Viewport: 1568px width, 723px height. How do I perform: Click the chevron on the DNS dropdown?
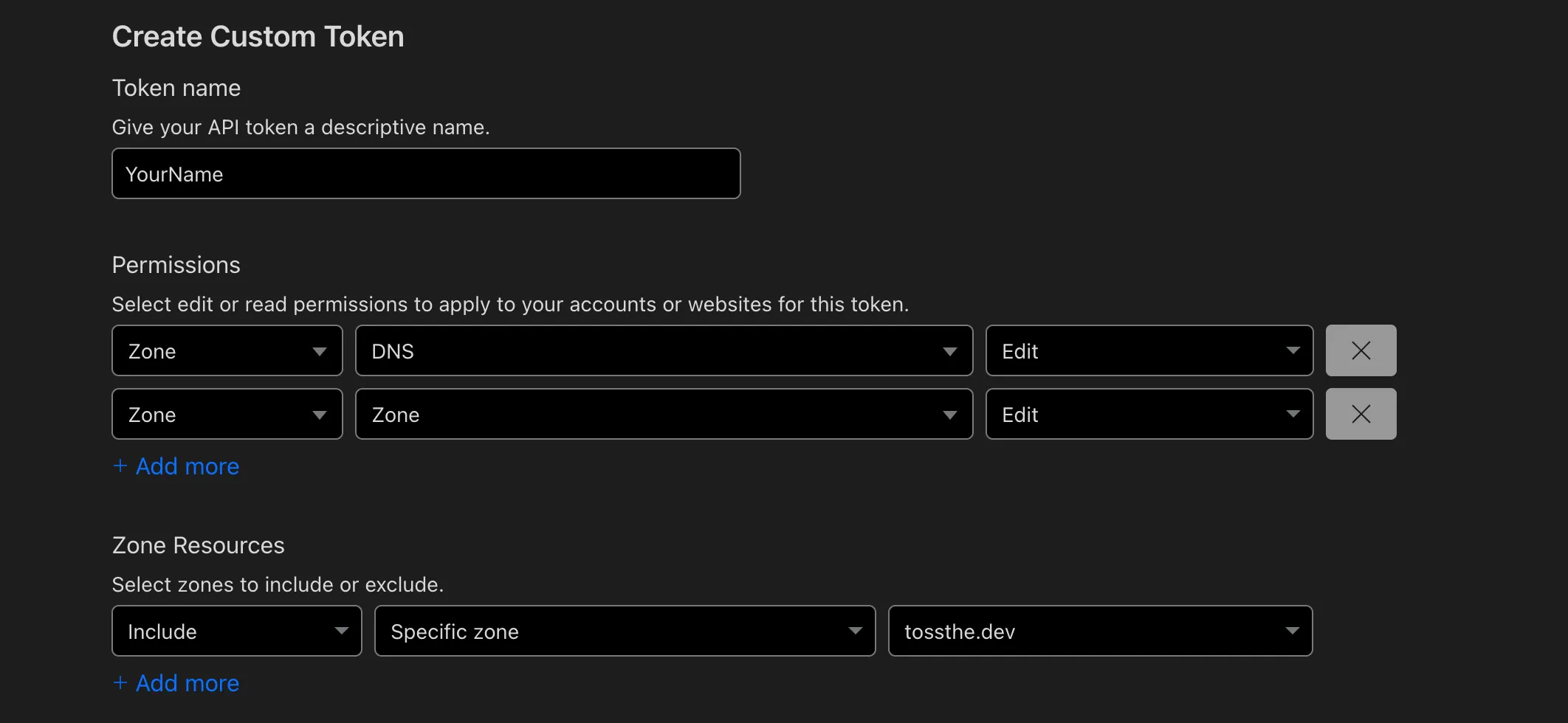(951, 351)
